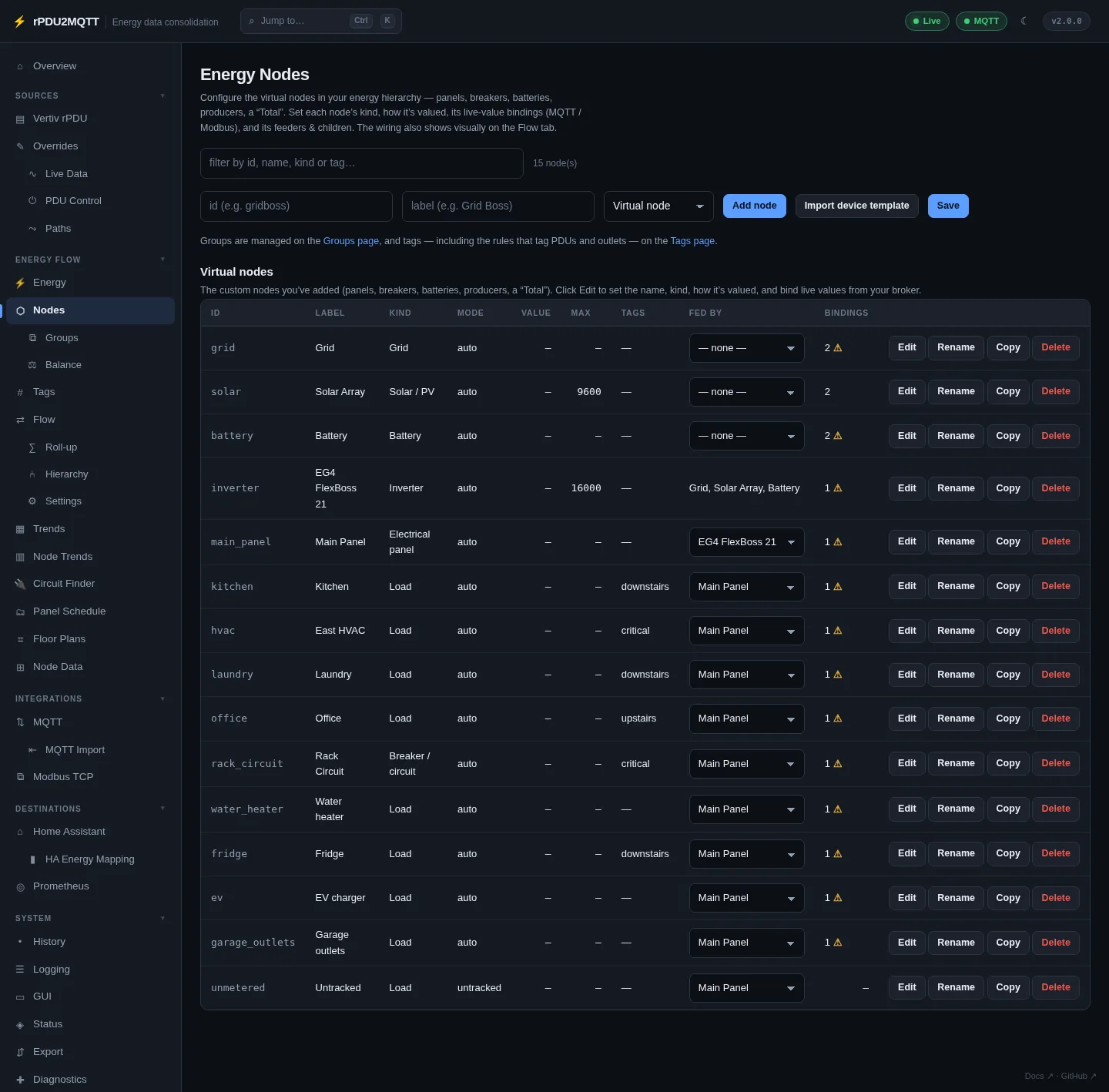Click the Hierarchy tree icon
This screenshot has width=1109, height=1092.
coord(32,474)
